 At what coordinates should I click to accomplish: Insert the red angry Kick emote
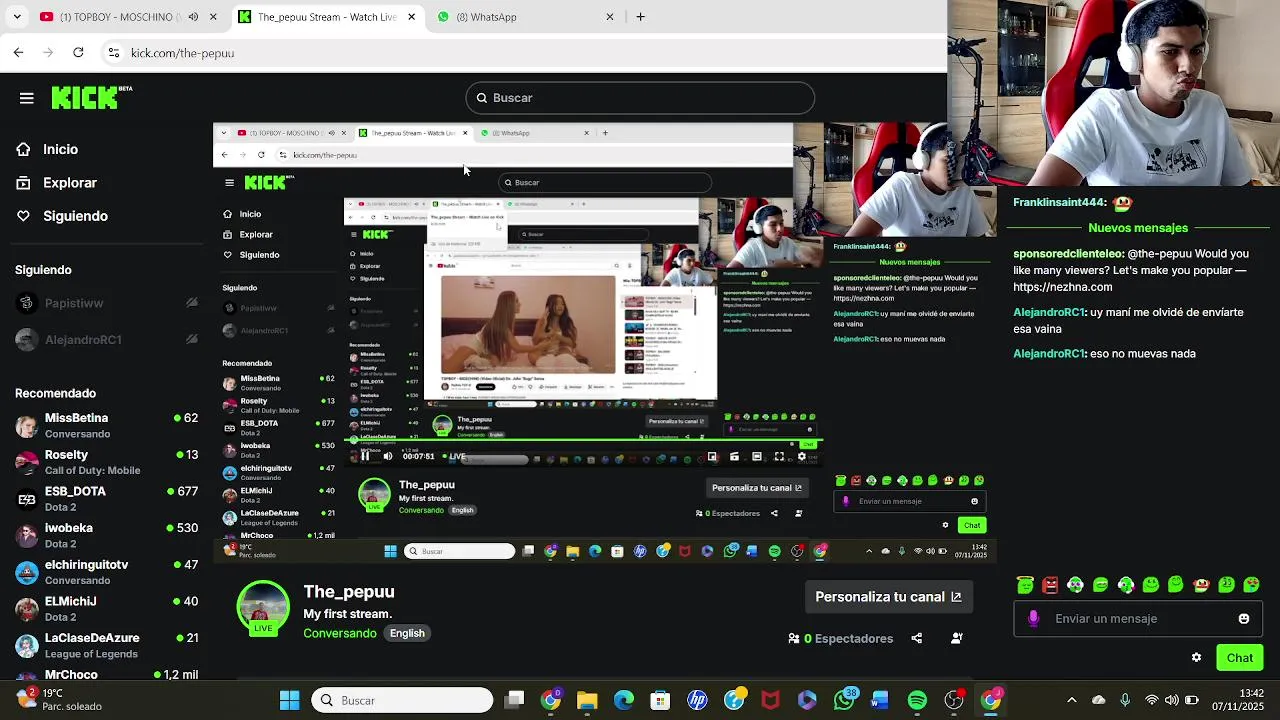pyautogui.click(x=1050, y=585)
